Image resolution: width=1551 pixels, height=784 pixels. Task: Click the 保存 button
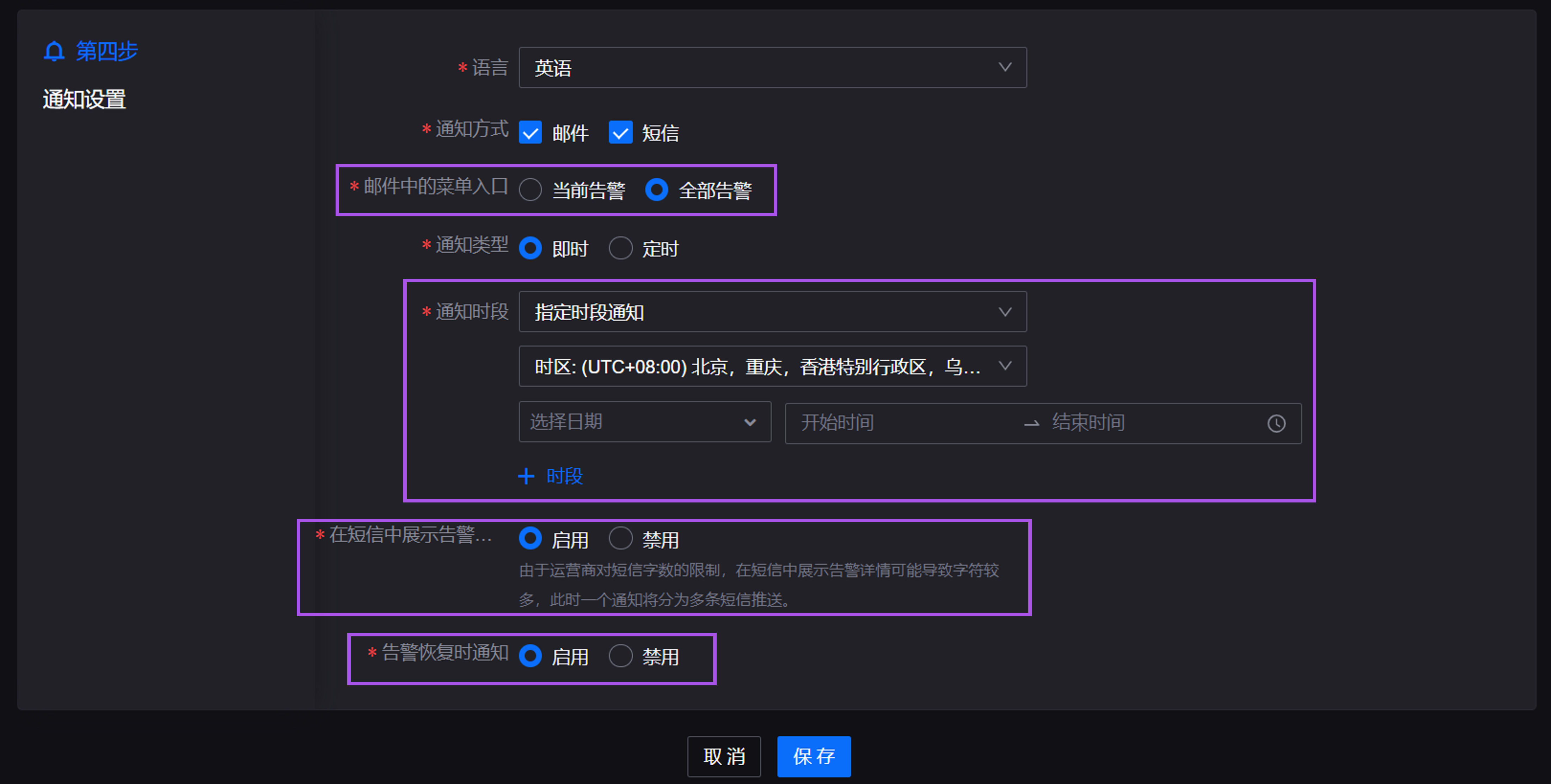(x=814, y=756)
